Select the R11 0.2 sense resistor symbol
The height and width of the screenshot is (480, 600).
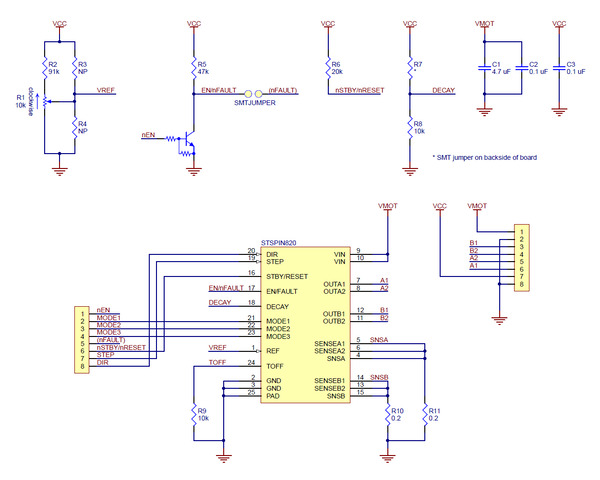(425, 415)
